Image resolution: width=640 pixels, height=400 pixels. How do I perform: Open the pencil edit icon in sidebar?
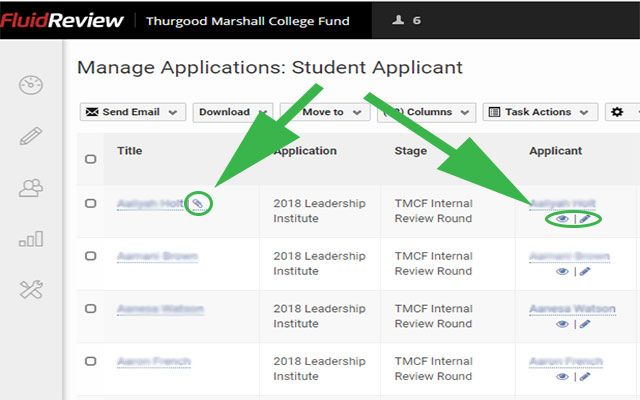pyautogui.click(x=31, y=136)
